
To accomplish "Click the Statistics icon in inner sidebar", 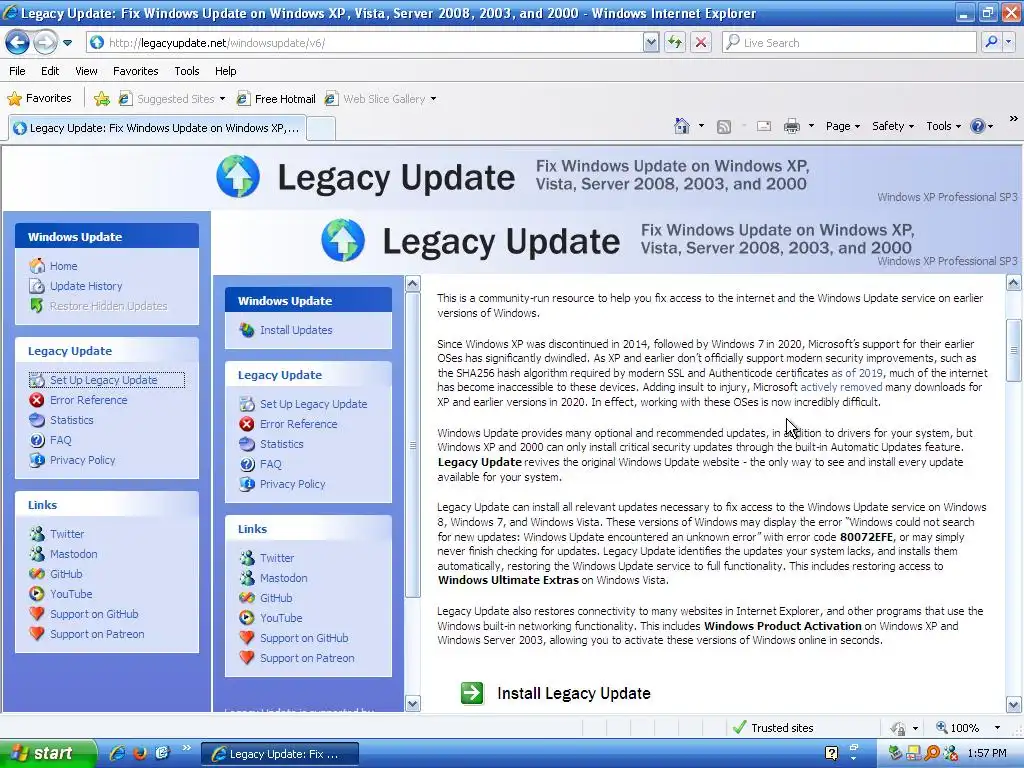I will (x=247, y=444).
